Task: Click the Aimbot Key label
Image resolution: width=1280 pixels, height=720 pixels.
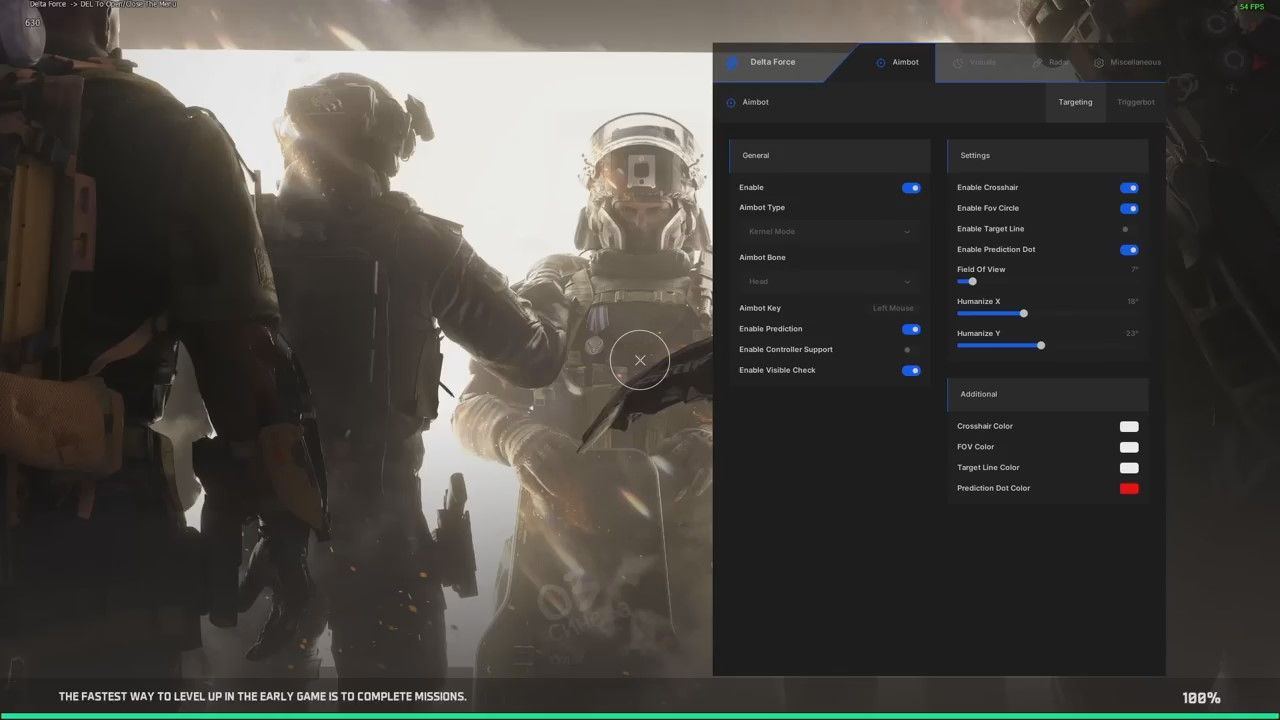Action: click(x=760, y=308)
